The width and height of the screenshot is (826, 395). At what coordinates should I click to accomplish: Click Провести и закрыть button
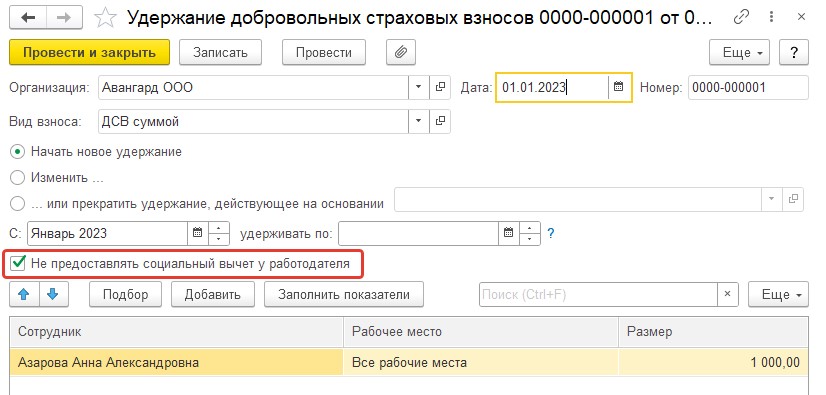tap(90, 52)
